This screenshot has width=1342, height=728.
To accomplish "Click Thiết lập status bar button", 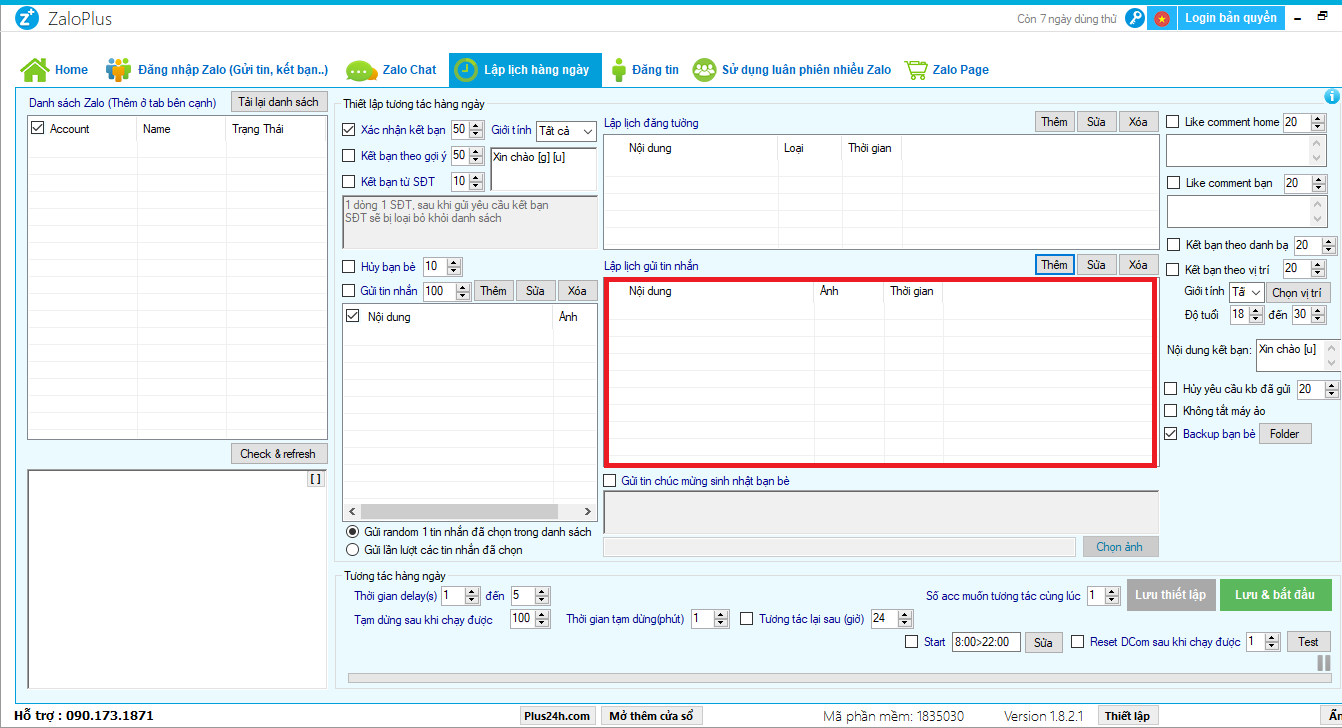I will pos(1126,715).
